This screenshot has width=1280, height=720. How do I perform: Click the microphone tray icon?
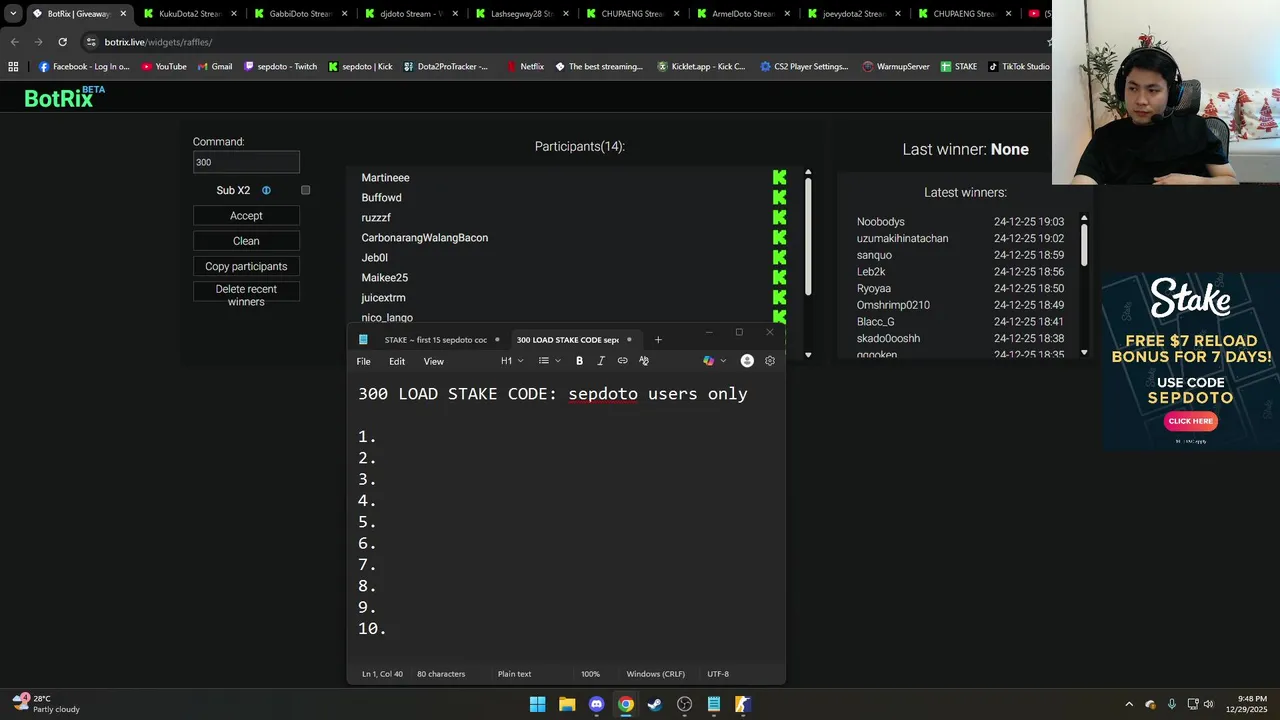tap(1172, 704)
